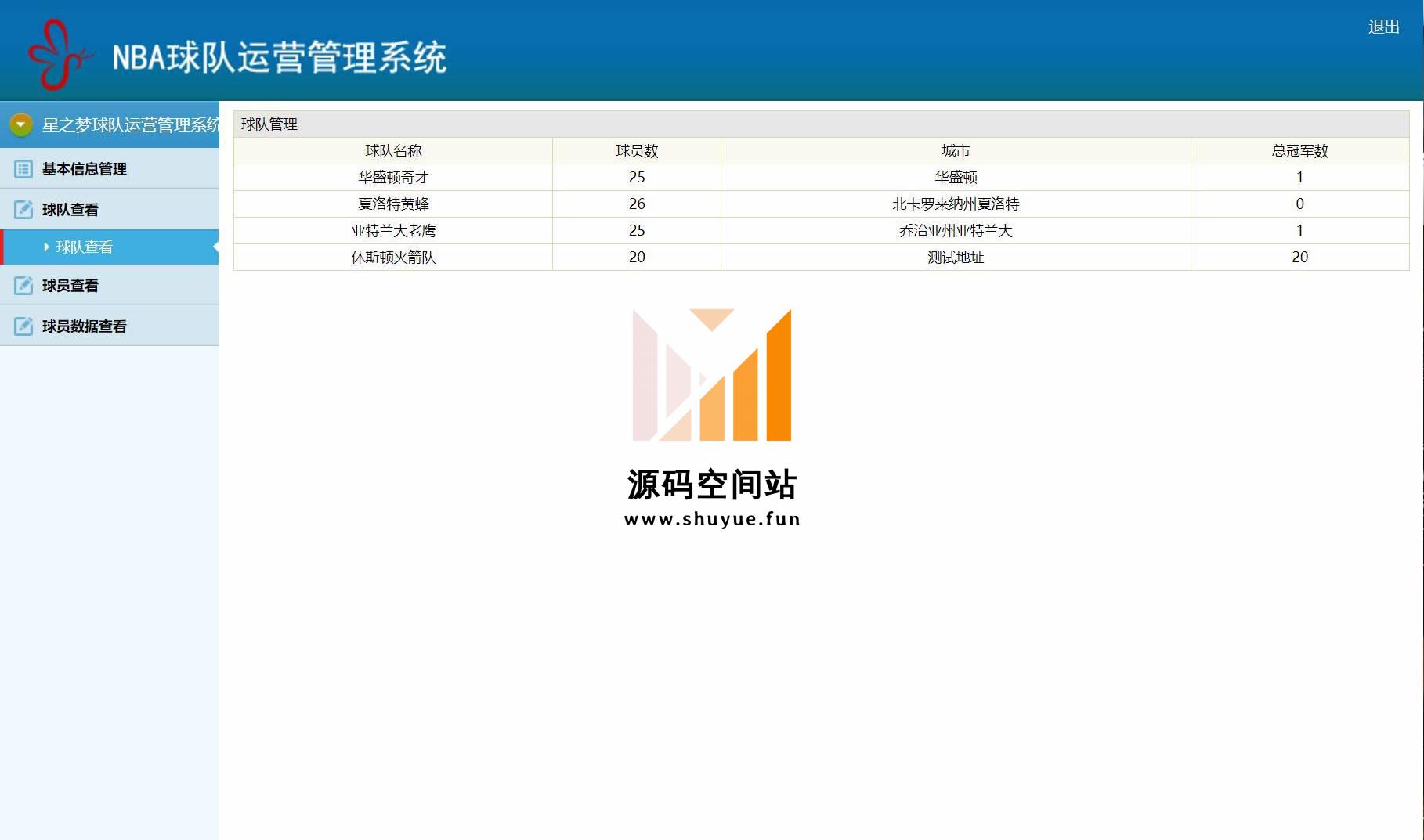
Task: Click the list icon beside 基本信息管理
Action: coord(23,169)
